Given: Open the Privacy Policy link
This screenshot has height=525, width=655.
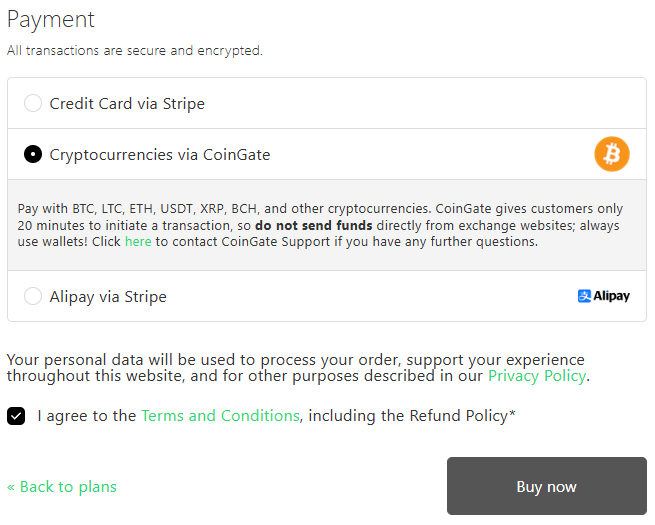Looking at the screenshot, I should coord(537,376).
